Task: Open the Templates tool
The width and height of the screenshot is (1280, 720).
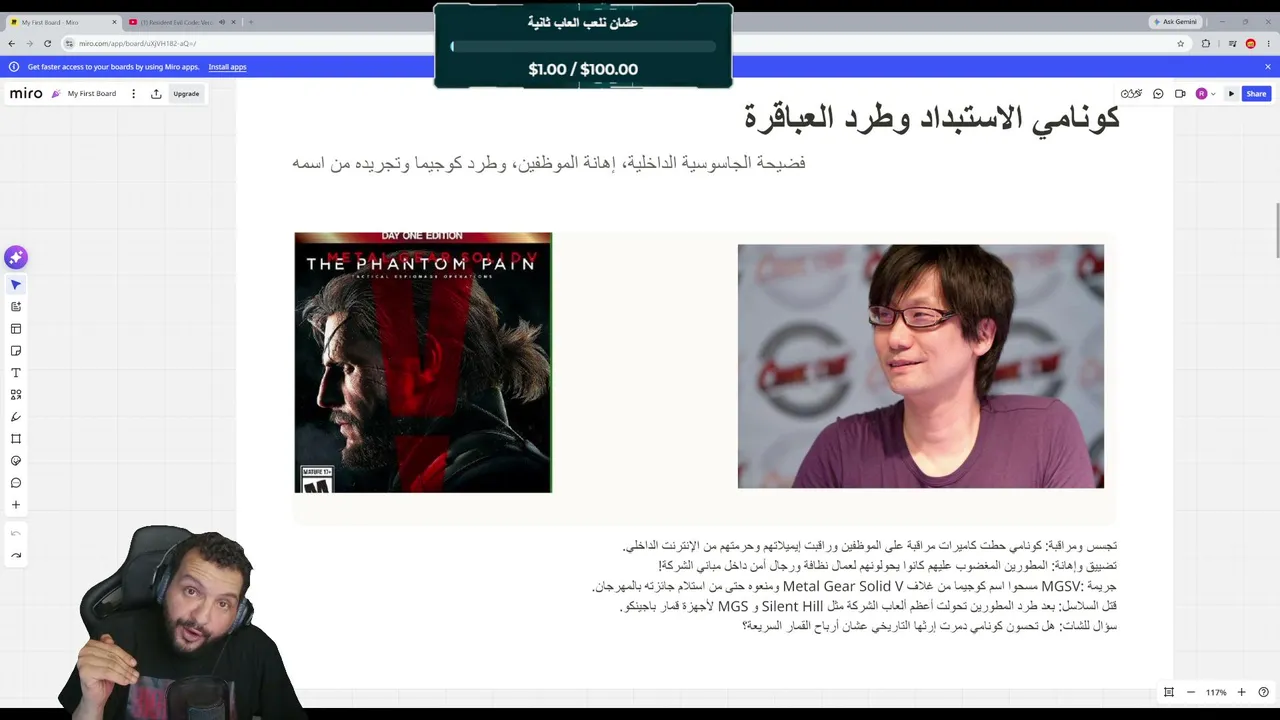Action: pyautogui.click(x=16, y=329)
